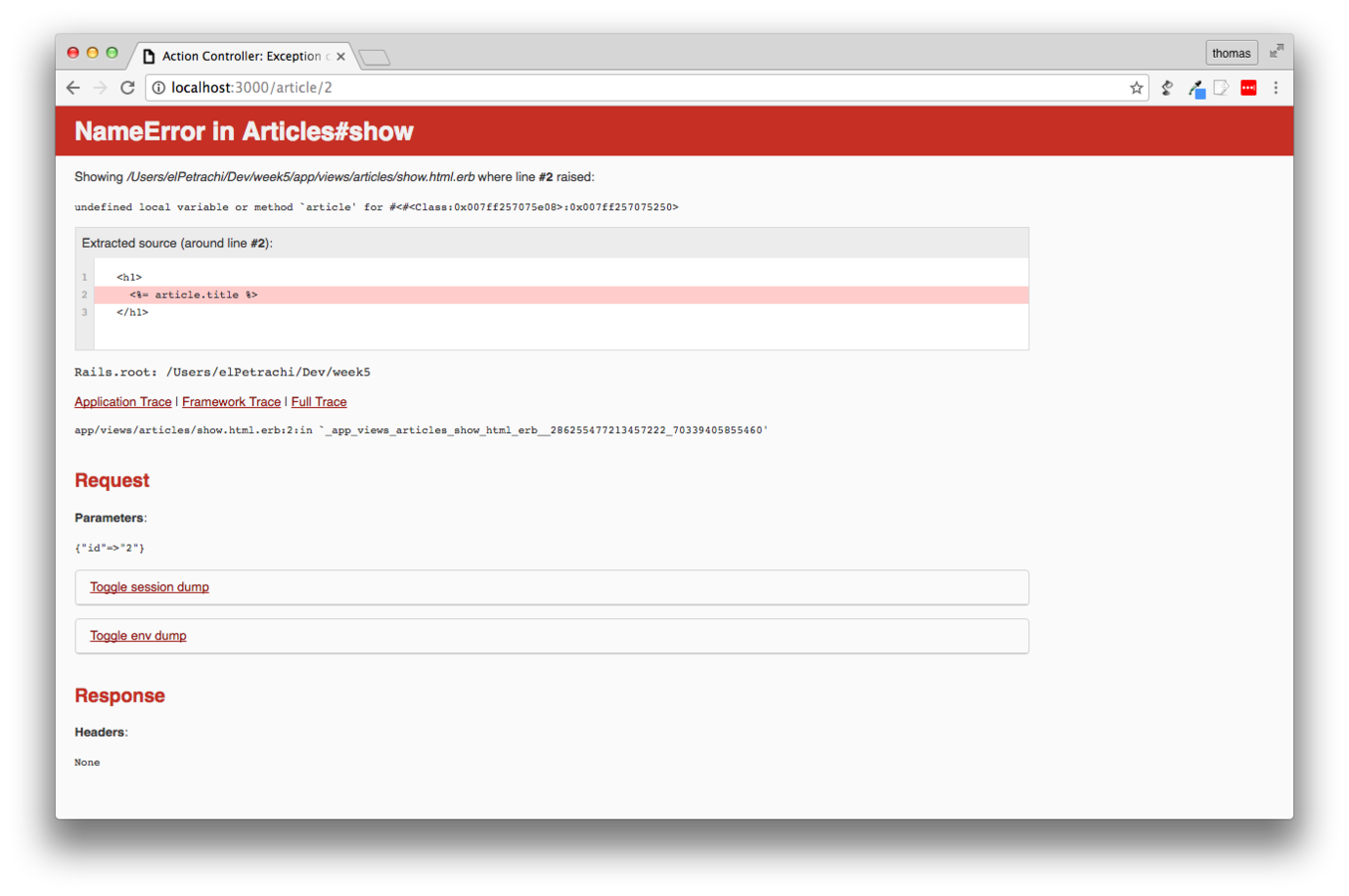
Task: Click the Response section heading
Action: click(119, 696)
